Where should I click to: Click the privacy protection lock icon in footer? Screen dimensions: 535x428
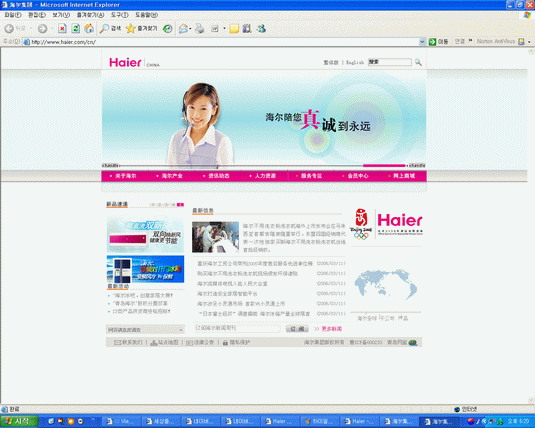click(225, 343)
